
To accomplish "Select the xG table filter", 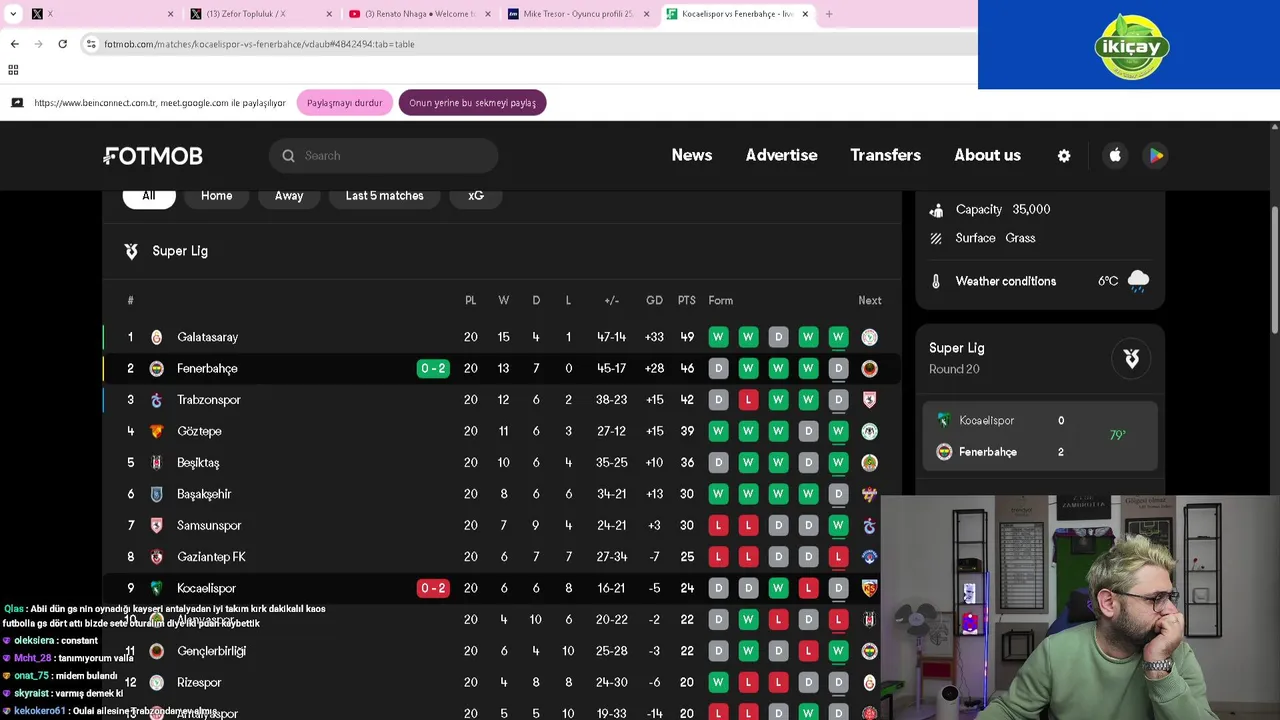I will coord(476,196).
